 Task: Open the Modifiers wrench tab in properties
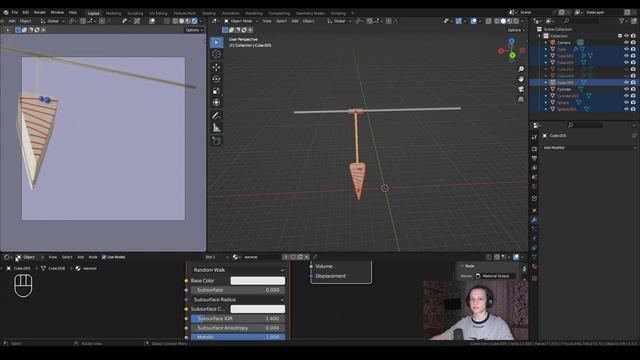point(534,220)
